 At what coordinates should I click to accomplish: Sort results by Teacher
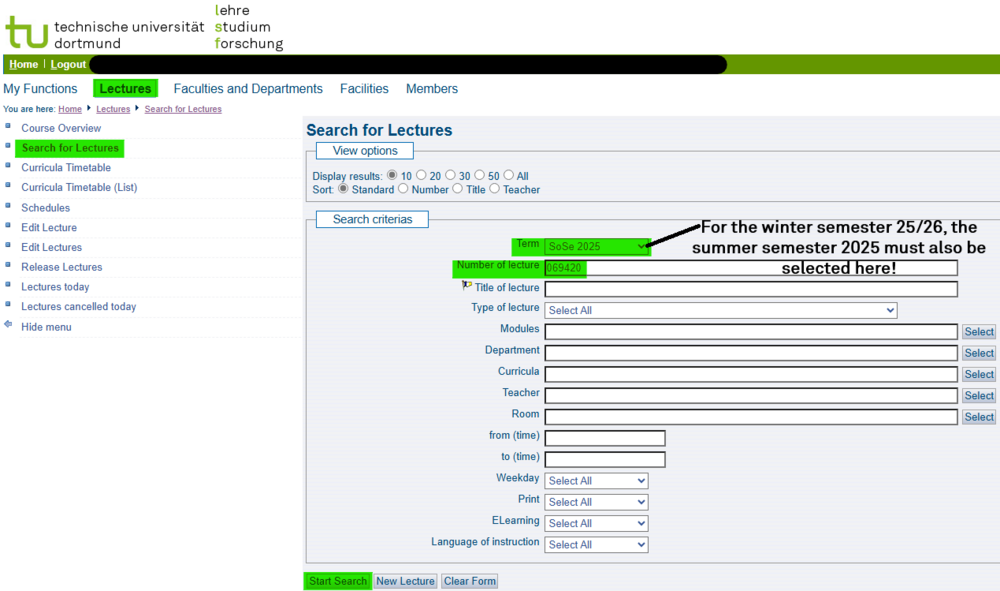tap(494, 189)
